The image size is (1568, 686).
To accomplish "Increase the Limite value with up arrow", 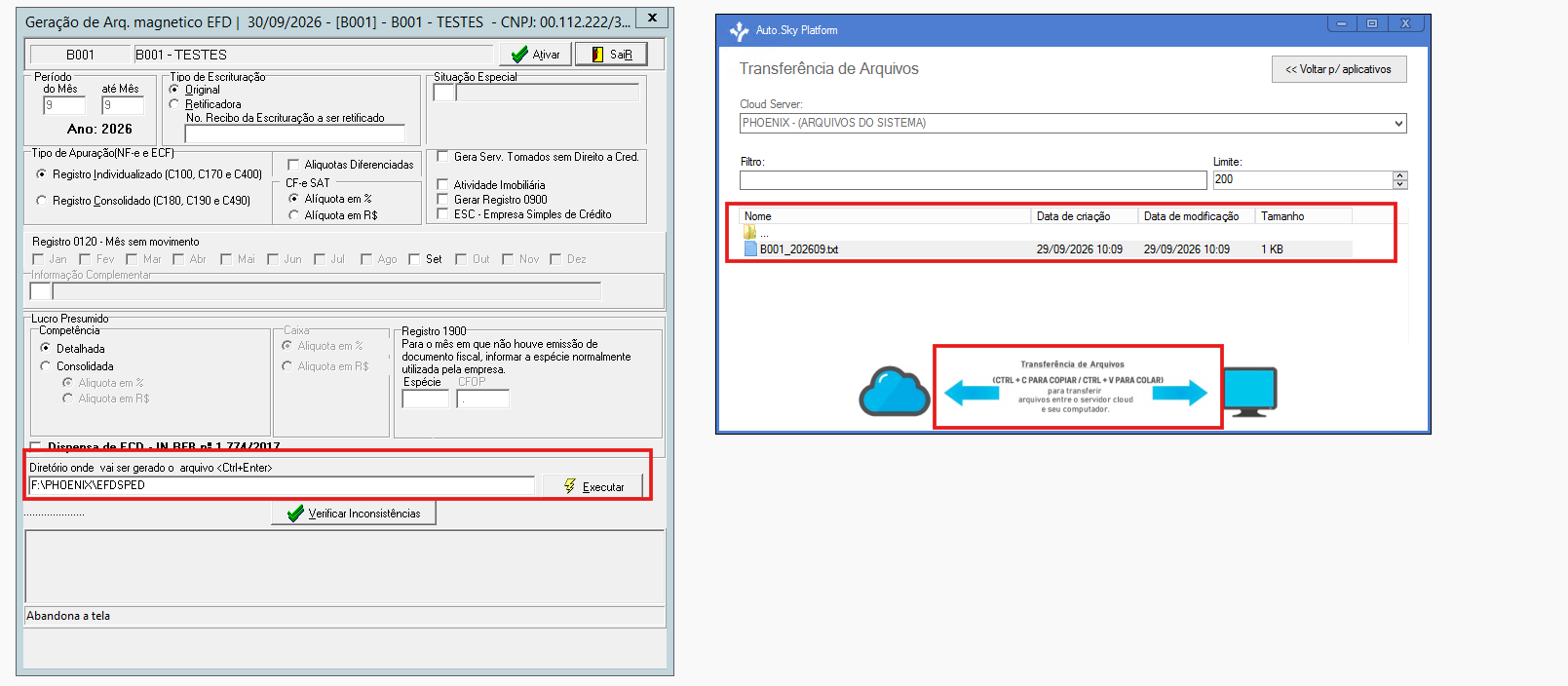I will [1400, 175].
